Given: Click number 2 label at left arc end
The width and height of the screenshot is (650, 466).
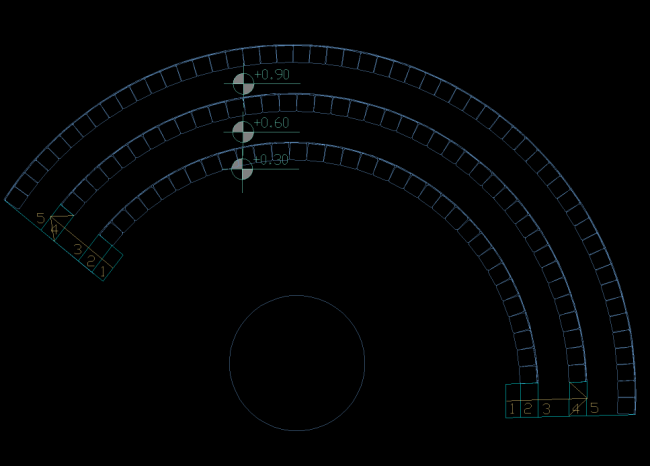Looking at the screenshot, I should click(x=91, y=261).
